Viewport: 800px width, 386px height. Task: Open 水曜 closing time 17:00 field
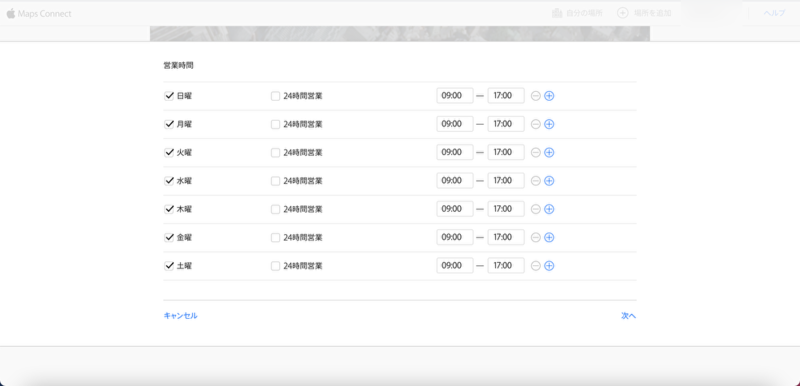(506, 181)
